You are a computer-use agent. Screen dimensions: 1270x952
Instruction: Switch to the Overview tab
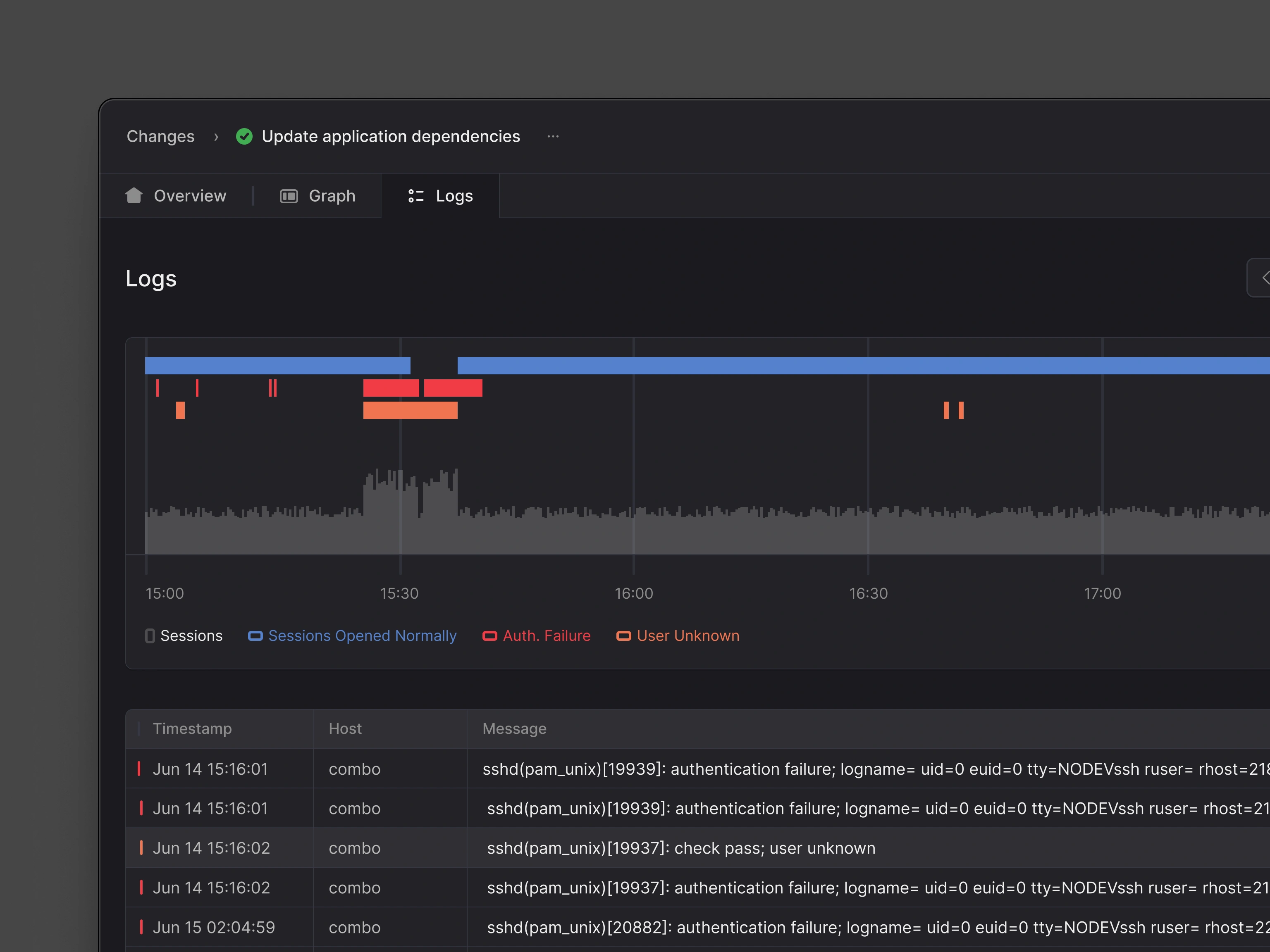tap(176, 196)
